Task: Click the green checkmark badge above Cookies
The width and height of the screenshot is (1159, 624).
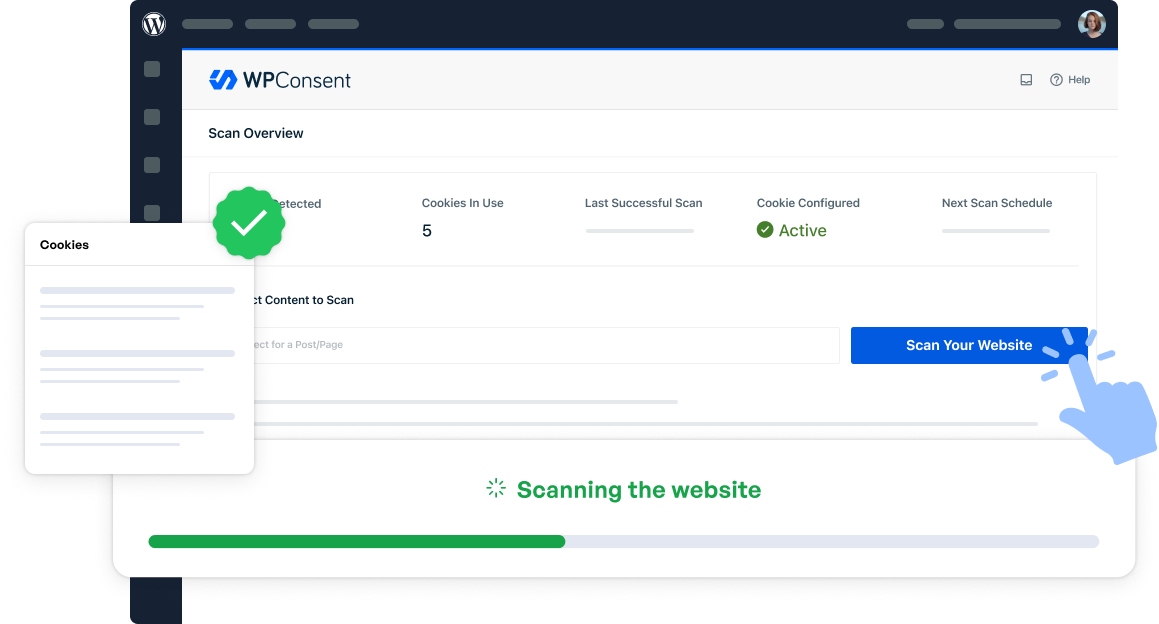Action: click(x=248, y=223)
